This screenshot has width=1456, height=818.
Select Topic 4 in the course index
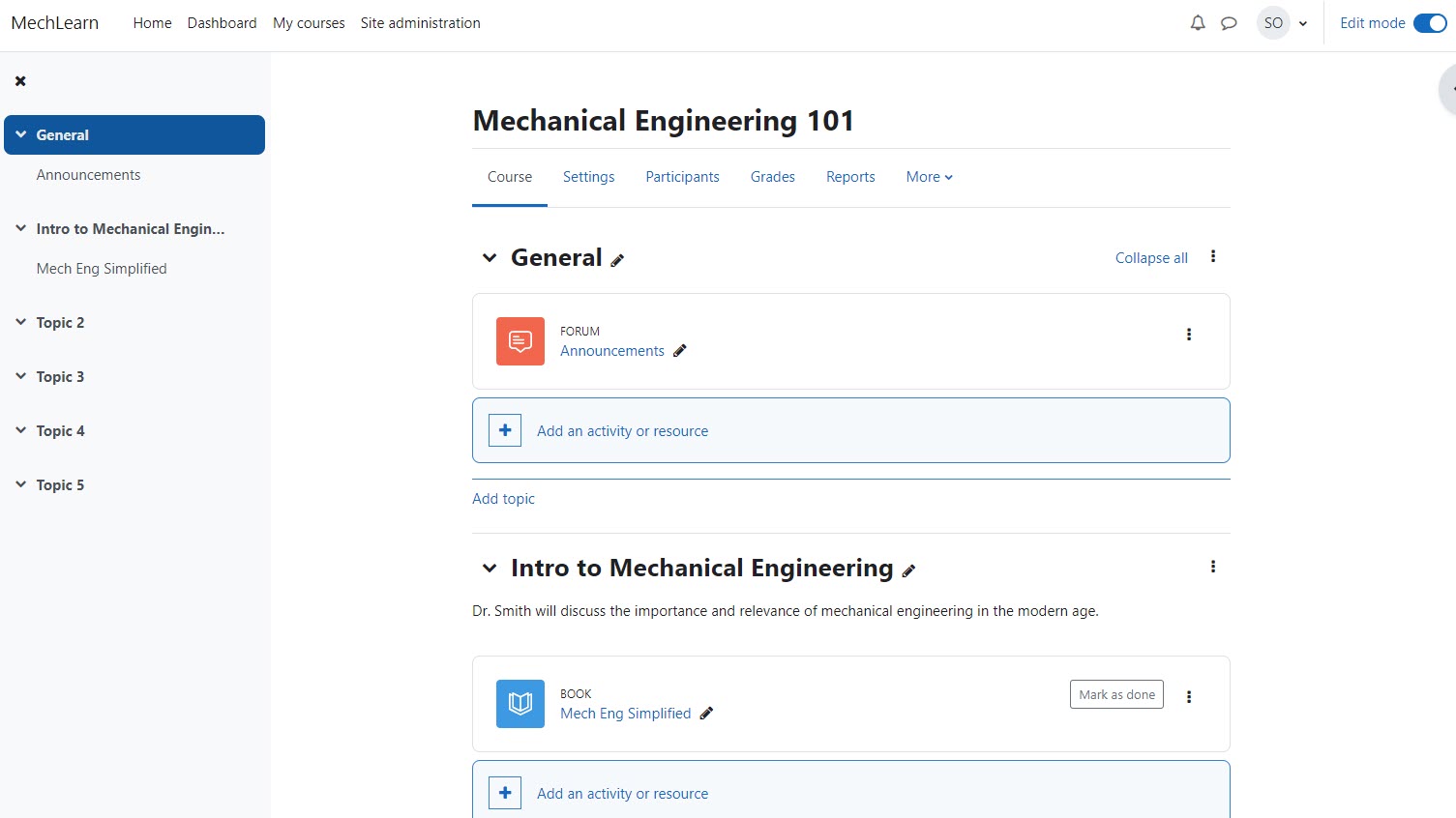[x=60, y=431]
